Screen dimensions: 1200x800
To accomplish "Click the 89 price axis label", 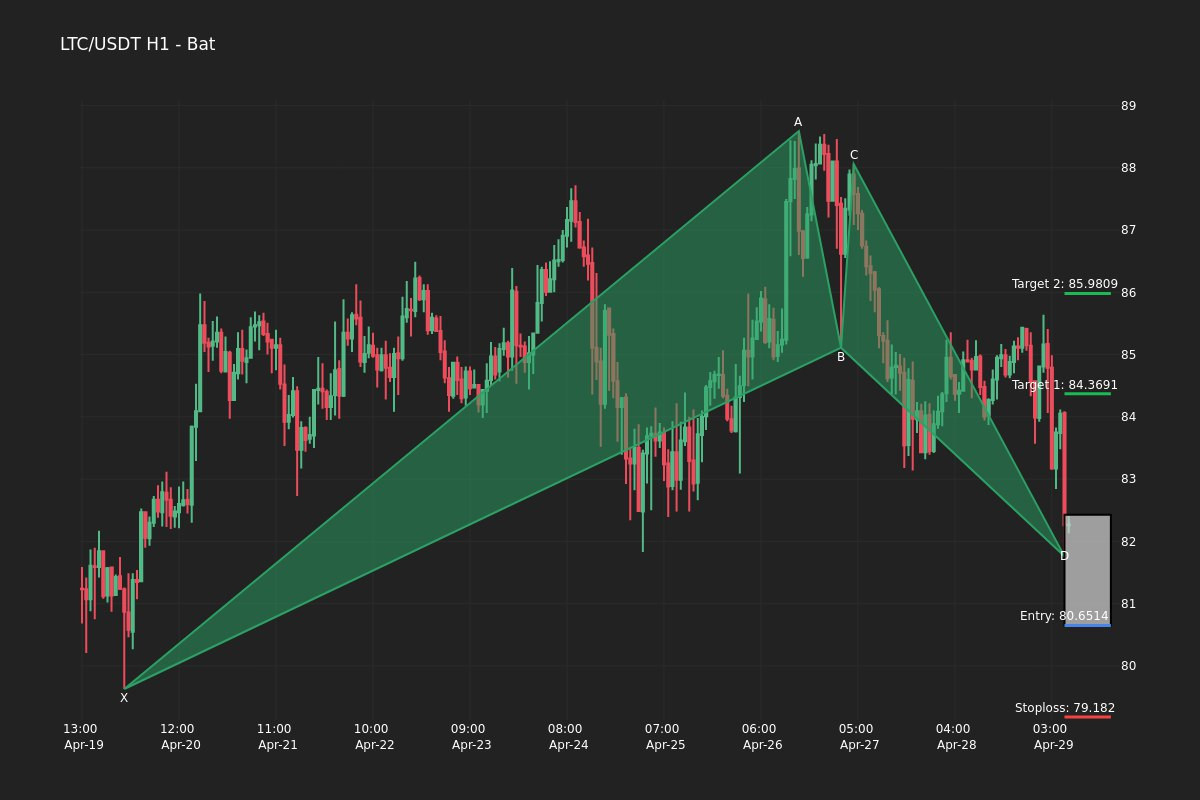I will pos(1128,106).
